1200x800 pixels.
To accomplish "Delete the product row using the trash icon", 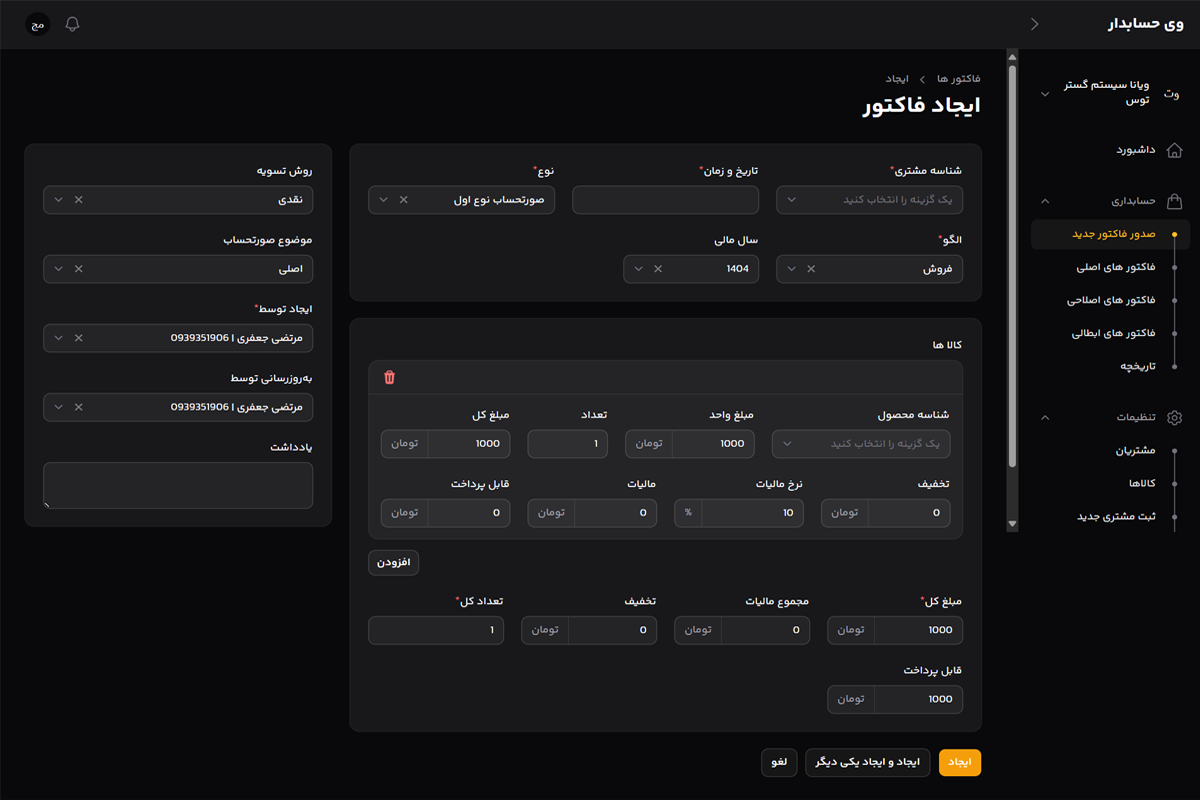I will pyautogui.click(x=389, y=377).
